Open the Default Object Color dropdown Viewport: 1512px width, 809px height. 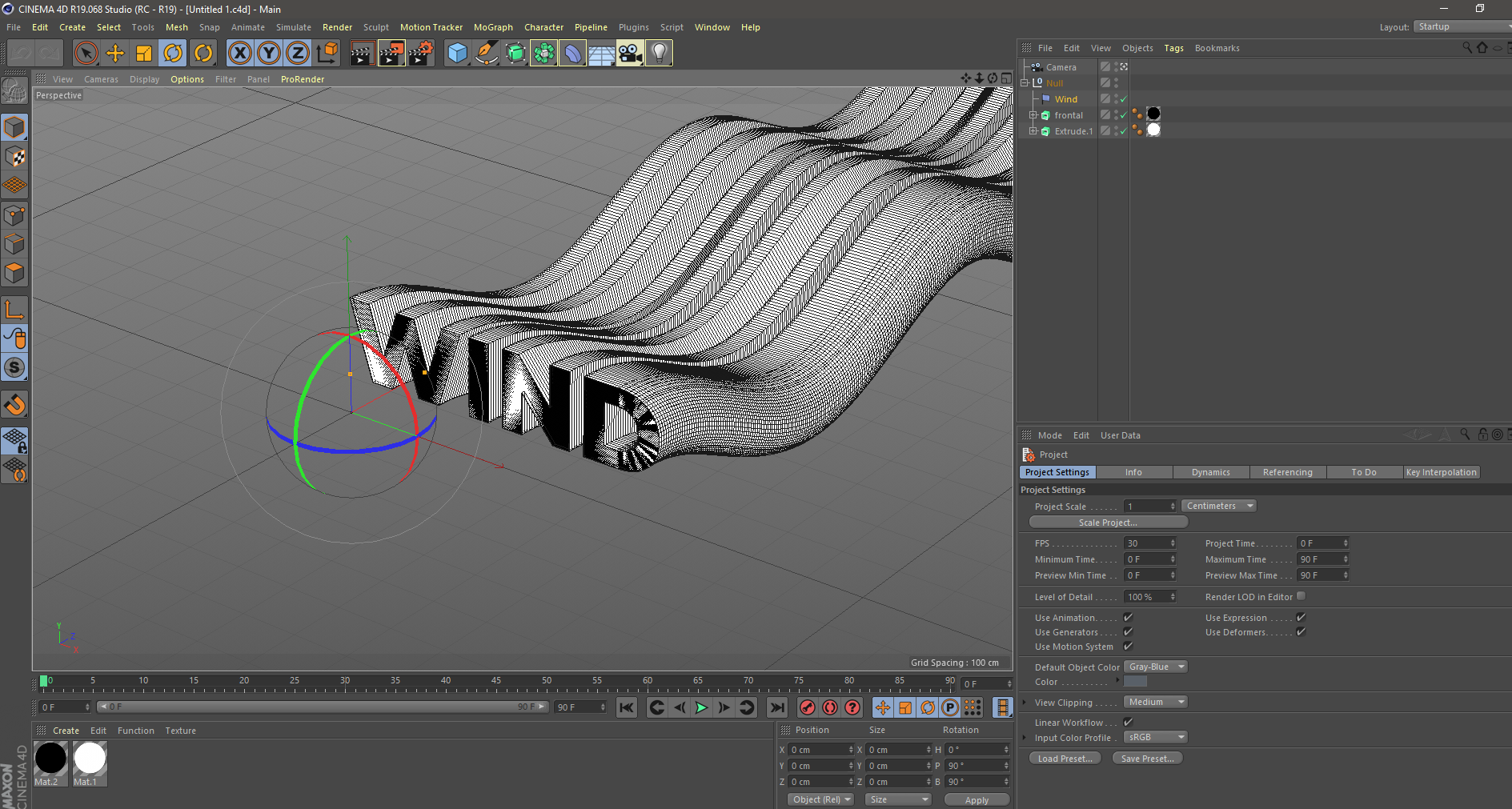(1155, 667)
